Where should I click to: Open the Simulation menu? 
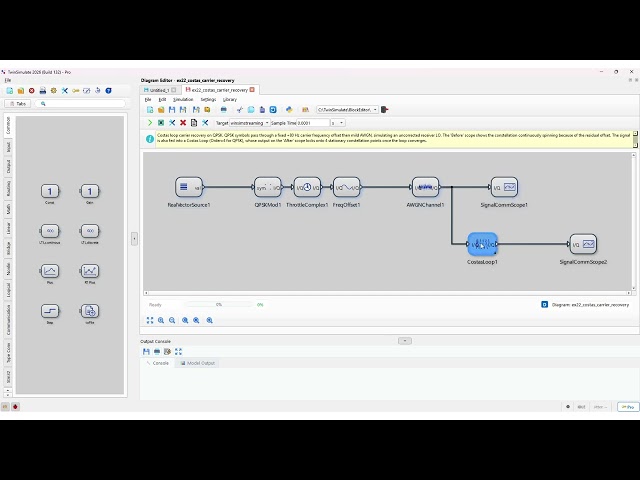tap(183, 100)
